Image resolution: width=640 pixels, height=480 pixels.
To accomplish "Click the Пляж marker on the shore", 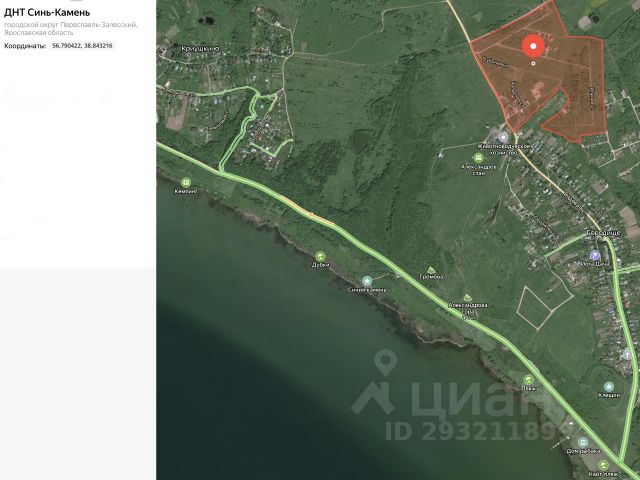I will pyautogui.click(x=529, y=379).
